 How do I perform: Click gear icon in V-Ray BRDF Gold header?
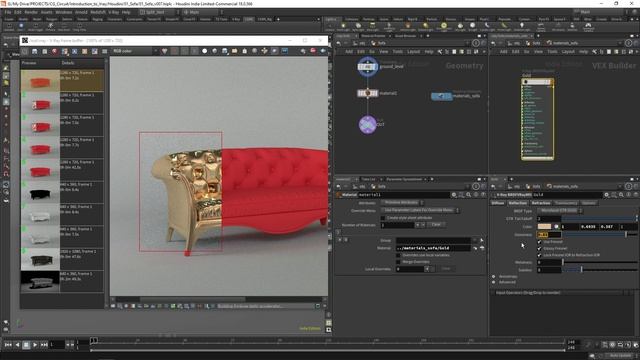click(x=607, y=195)
